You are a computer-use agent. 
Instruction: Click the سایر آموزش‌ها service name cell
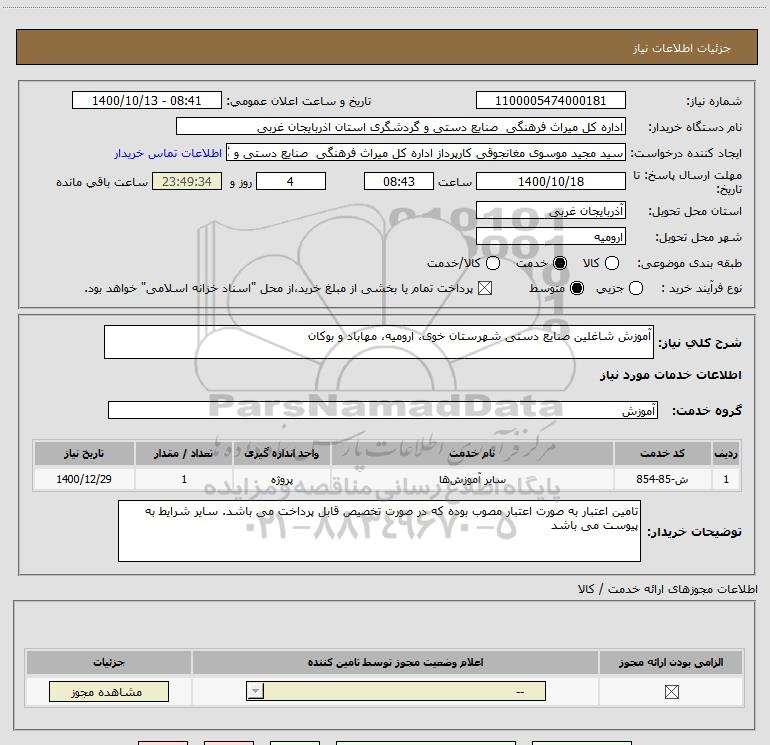tap(472, 479)
